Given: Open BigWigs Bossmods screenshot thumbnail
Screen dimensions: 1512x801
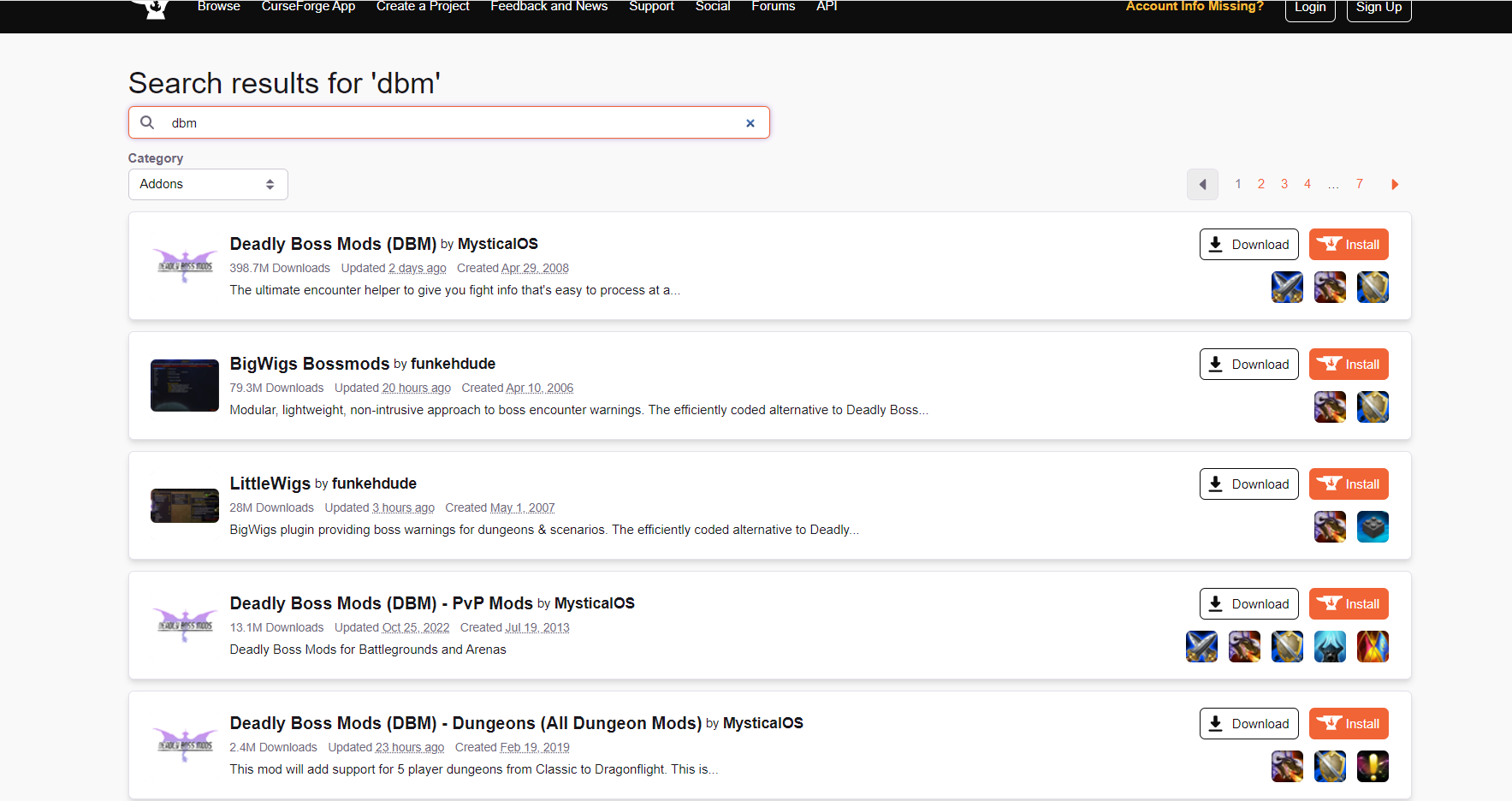Looking at the screenshot, I should [185, 386].
